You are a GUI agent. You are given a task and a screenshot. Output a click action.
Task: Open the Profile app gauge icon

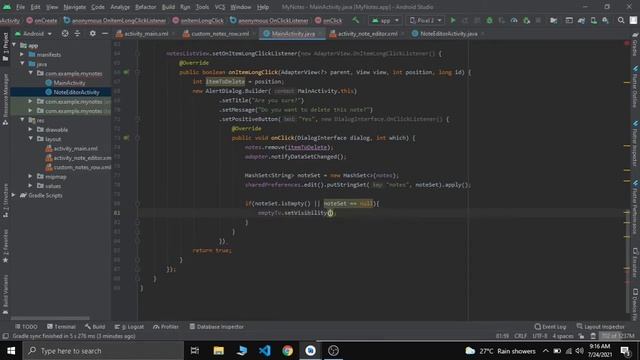(x=514, y=20)
